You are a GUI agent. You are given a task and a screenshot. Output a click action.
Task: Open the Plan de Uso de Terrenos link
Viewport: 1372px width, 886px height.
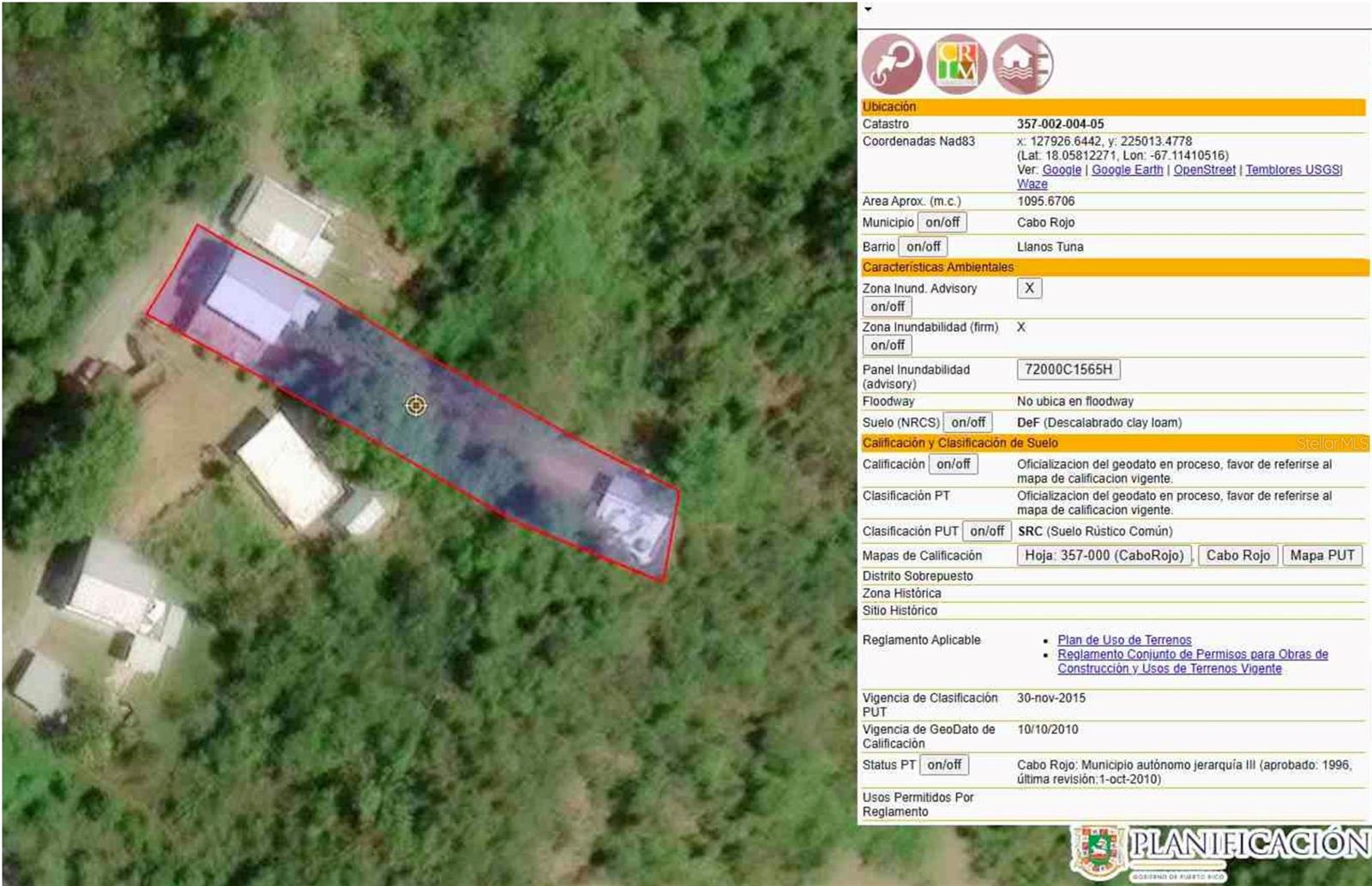click(1124, 640)
